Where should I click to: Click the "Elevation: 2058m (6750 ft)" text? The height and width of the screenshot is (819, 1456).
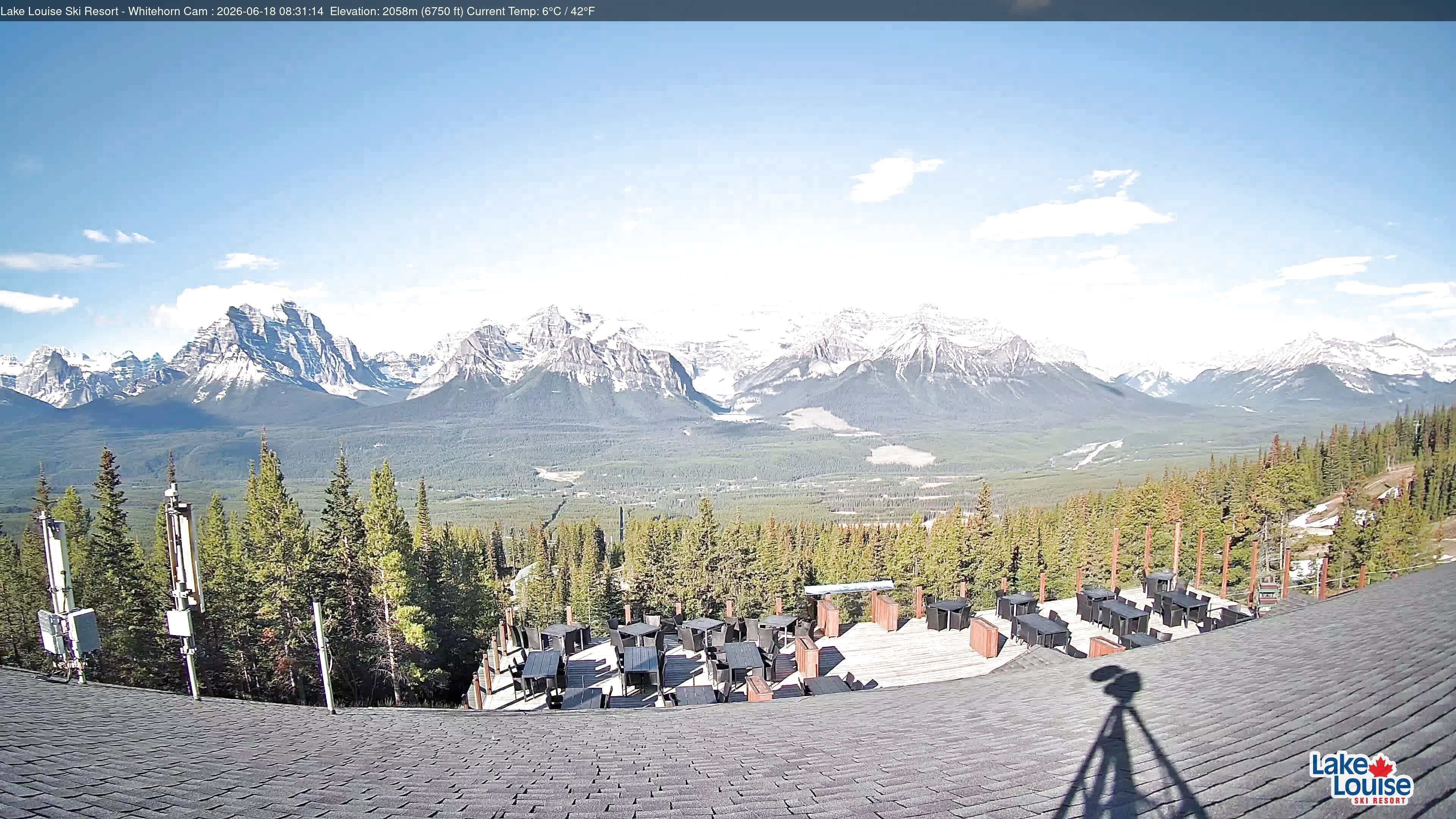point(397,11)
